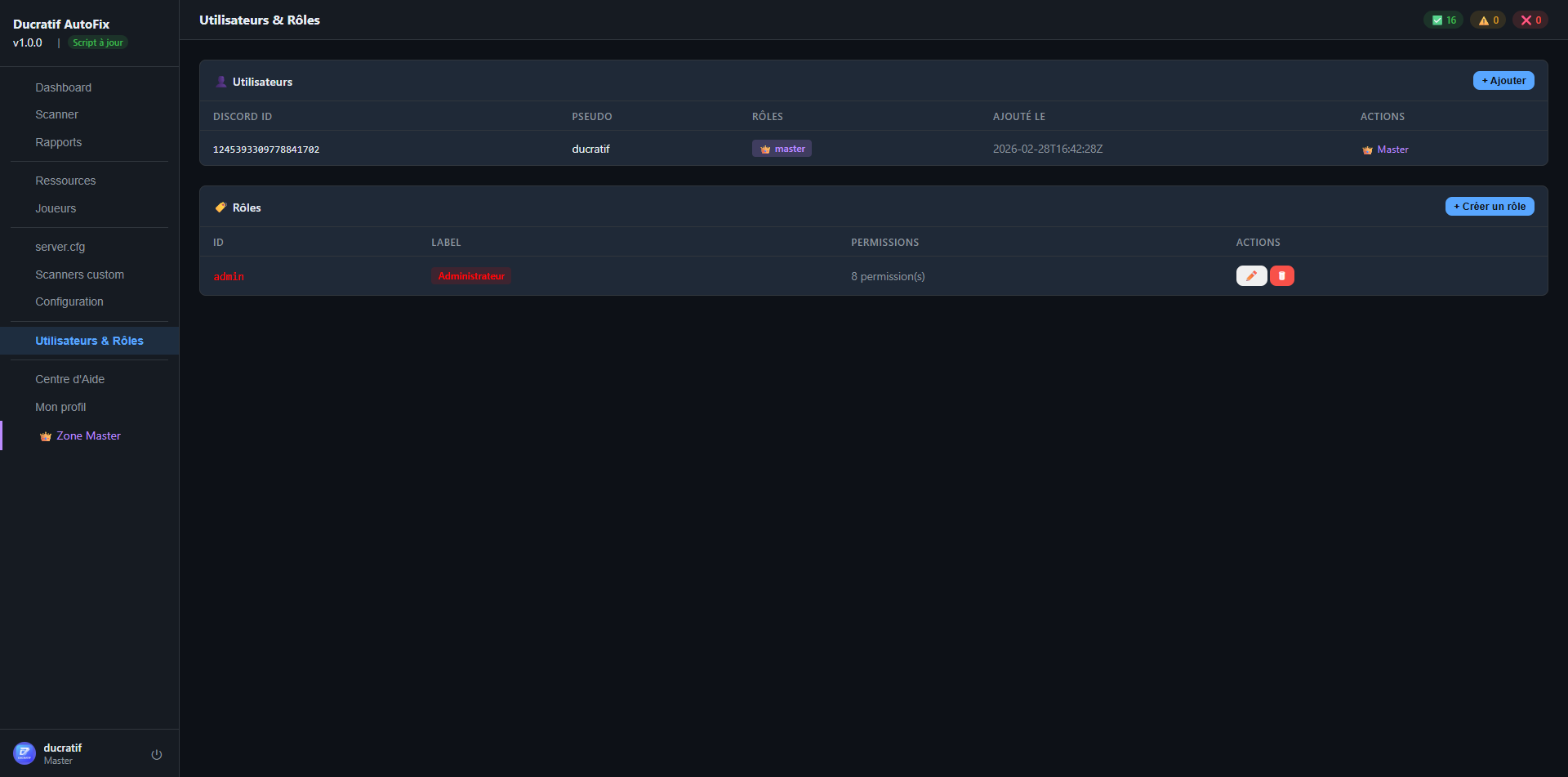Open the Utilisateurs & Rôles section
Image resolution: width=1568 pixels, height=777 pixels.
89,341
